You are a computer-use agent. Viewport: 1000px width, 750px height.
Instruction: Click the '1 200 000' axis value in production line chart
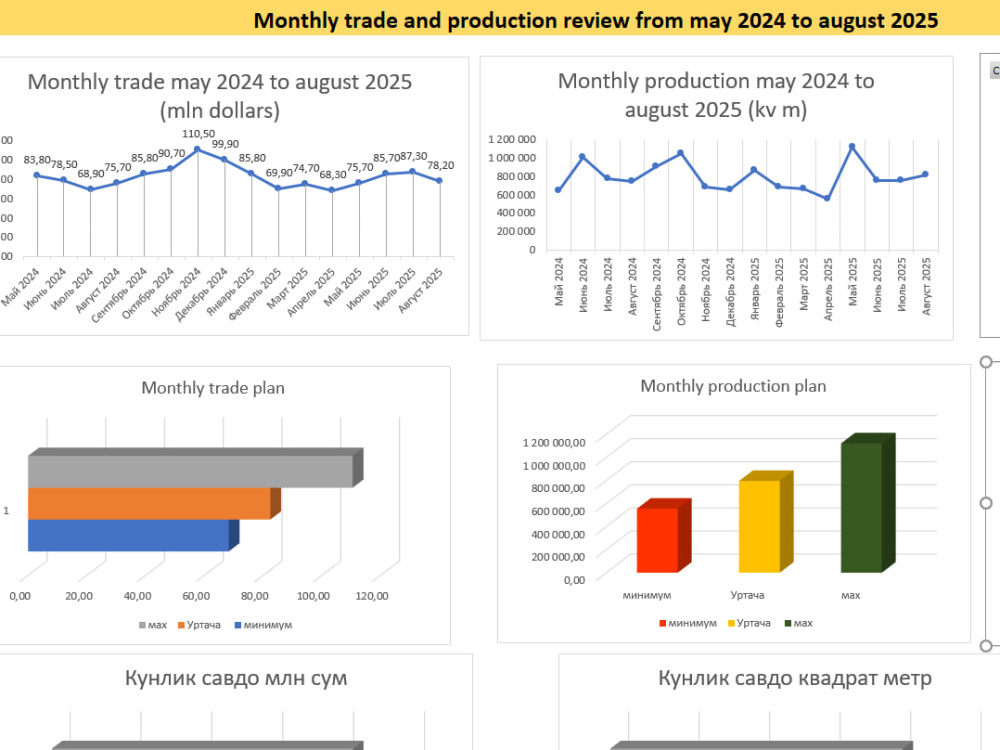coord(511,139)
